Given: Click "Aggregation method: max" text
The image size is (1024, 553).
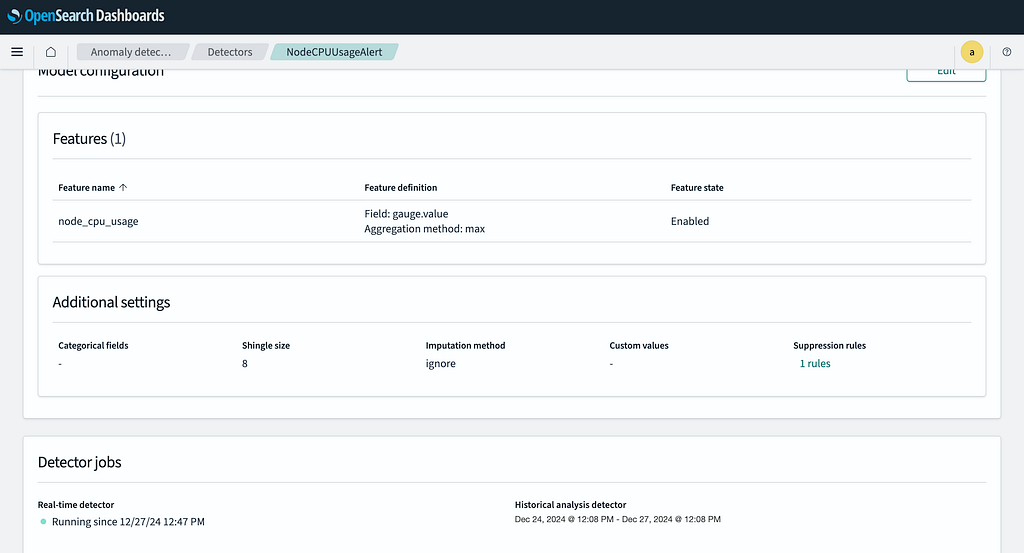Looking at the screenshot, I should coord(424,229).
